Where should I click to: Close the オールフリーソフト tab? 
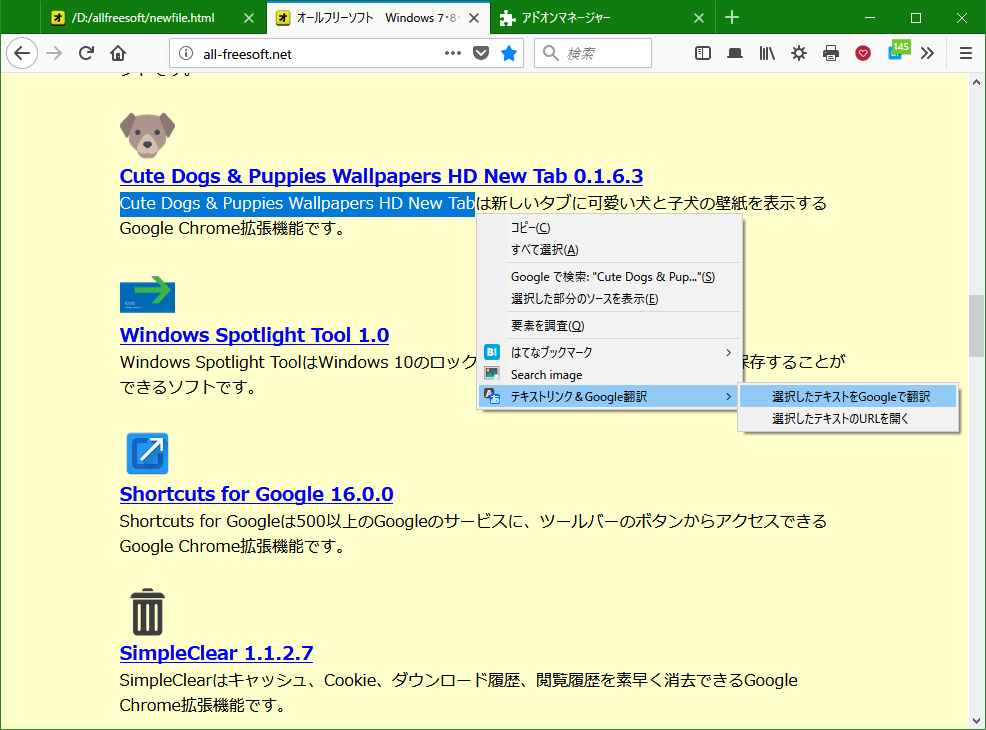(474, 18)
